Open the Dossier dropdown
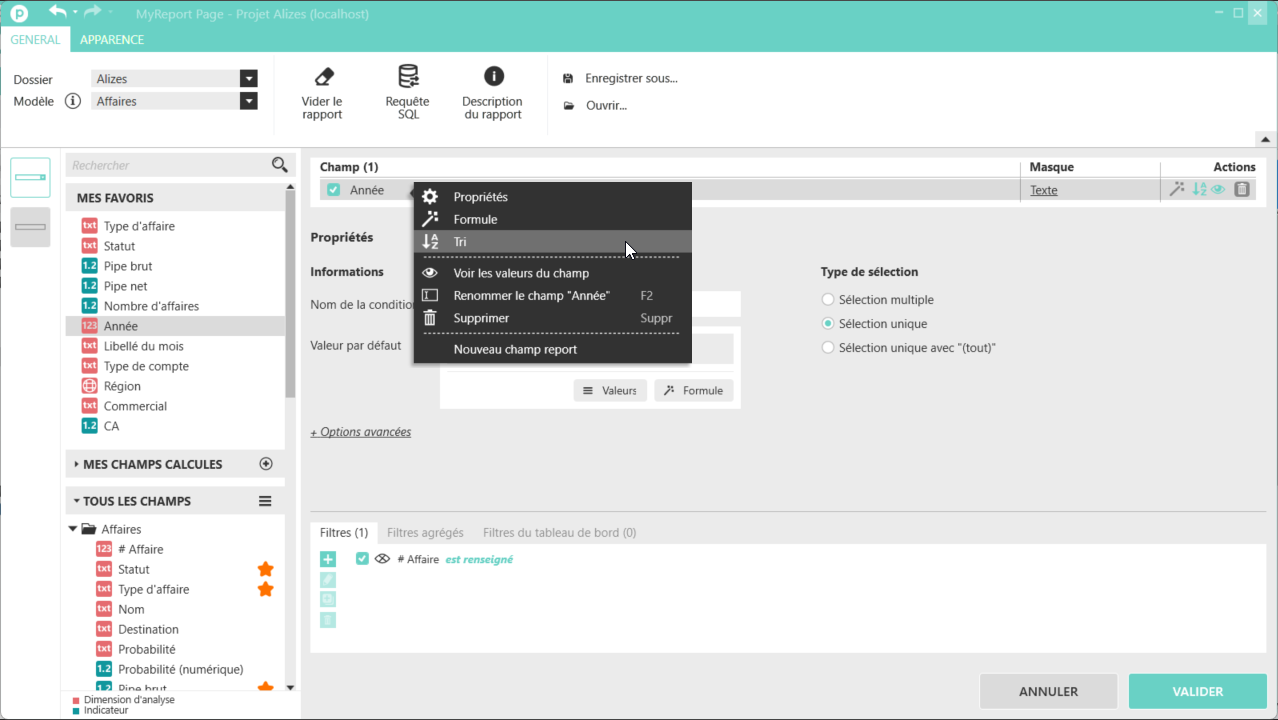 point(248,79)
